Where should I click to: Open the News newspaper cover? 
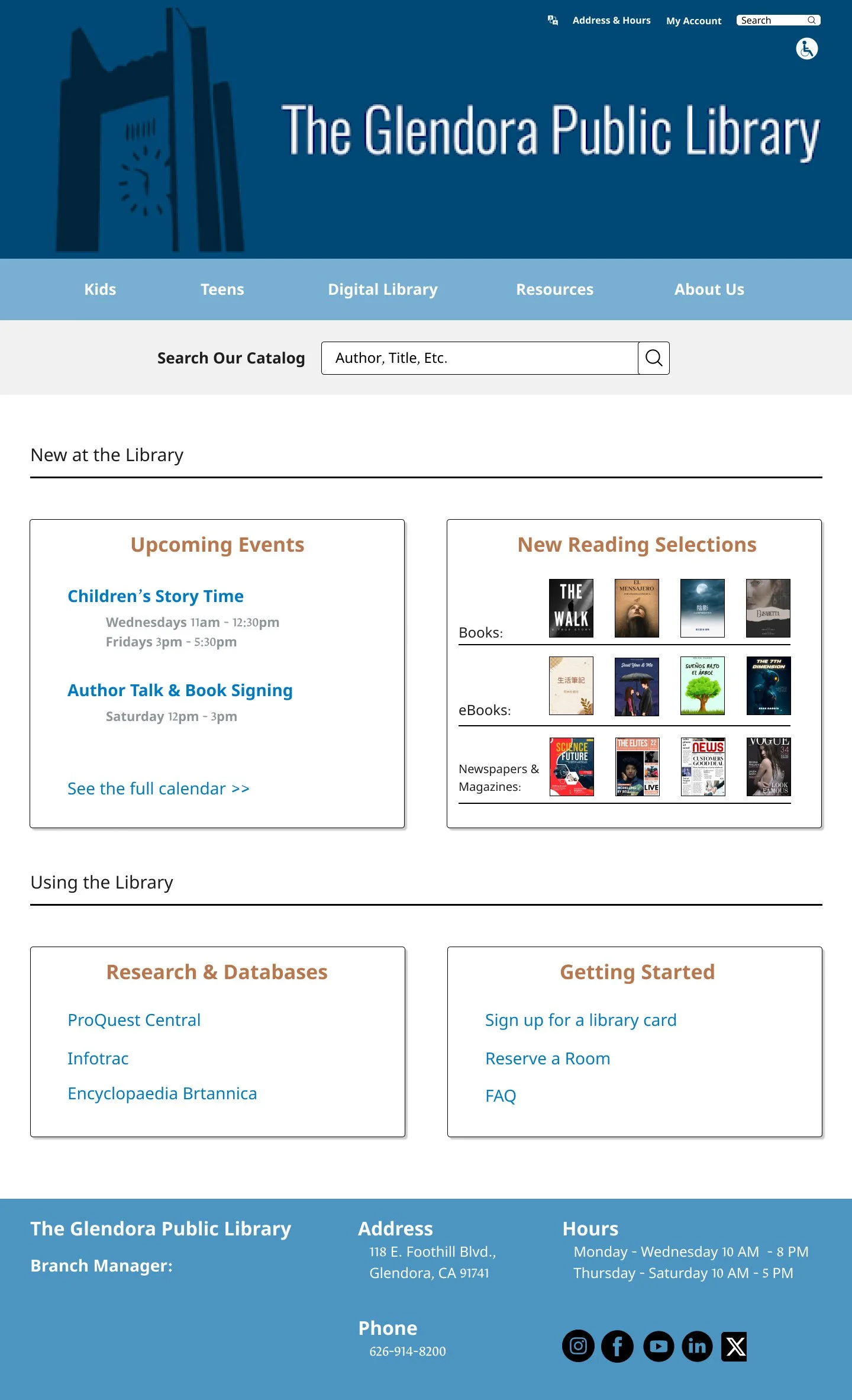(x=703, y=767)
